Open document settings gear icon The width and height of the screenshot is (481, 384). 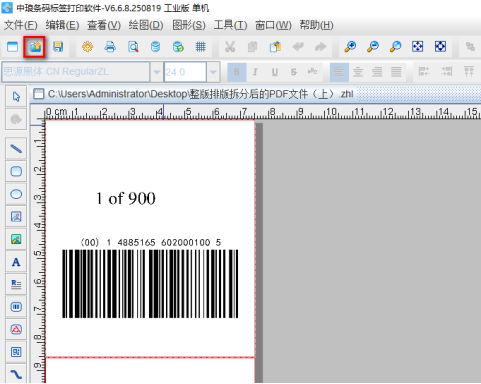(87, 47)
